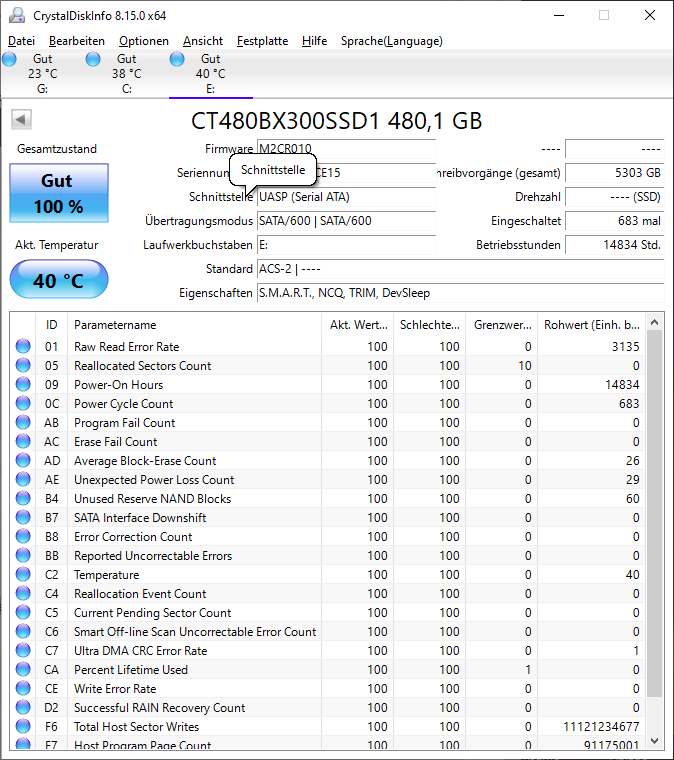Click the blue status orb for drive G:
The width and height of the screenshot is (674, 760).
click(x=9, y=59)
